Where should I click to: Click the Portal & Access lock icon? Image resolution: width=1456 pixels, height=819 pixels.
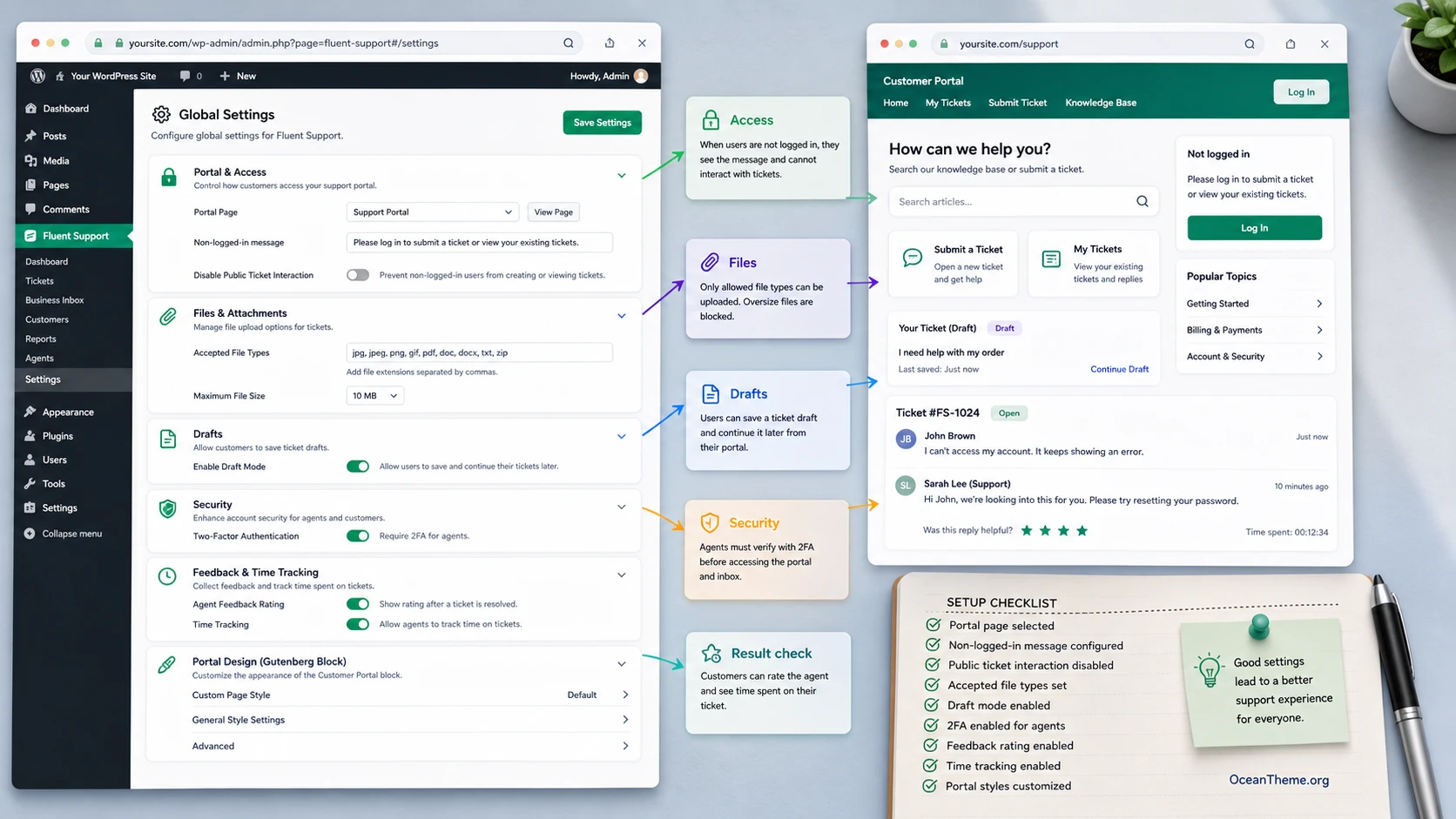click(169, 178)
